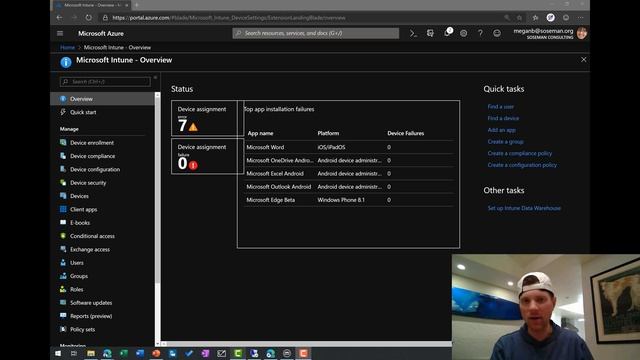This screenshot has width=640, height=360.
Task: Click the browser back arrow
Action: (x=60, y=18)
